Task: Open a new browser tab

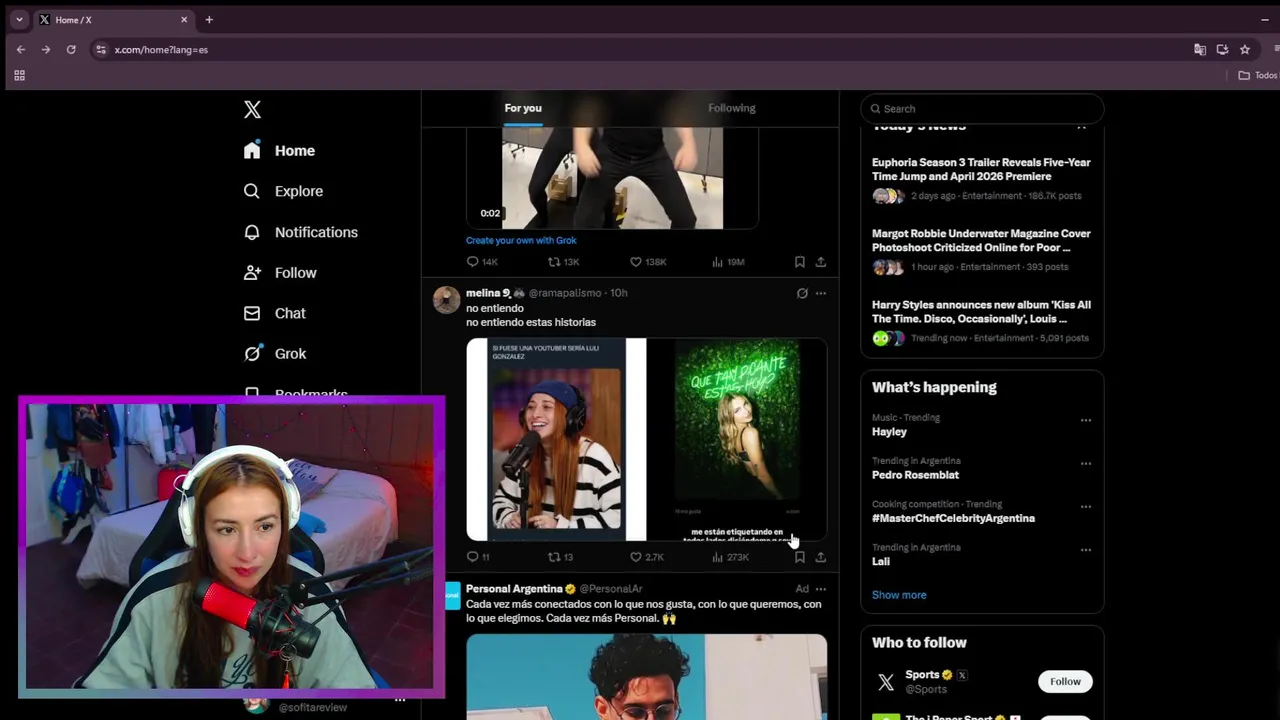Action: (x=209, y=19)
